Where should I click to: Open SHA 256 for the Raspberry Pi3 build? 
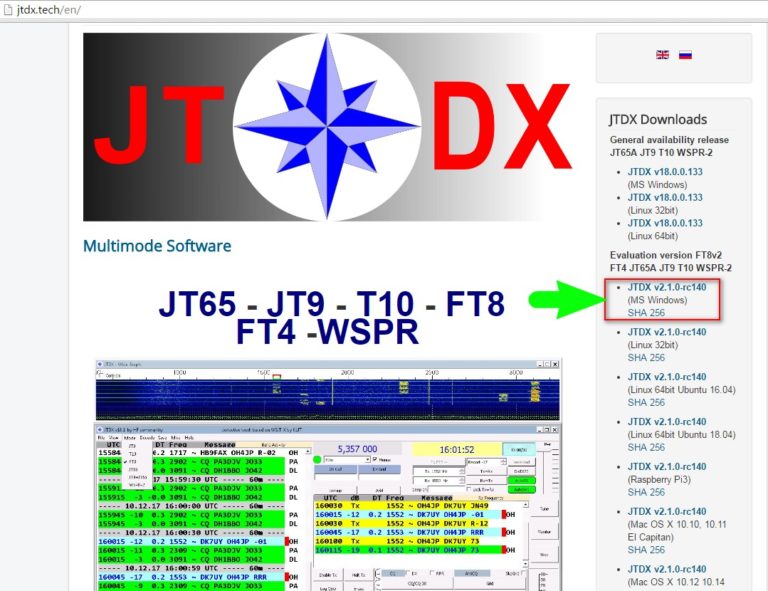pos(646,492)
